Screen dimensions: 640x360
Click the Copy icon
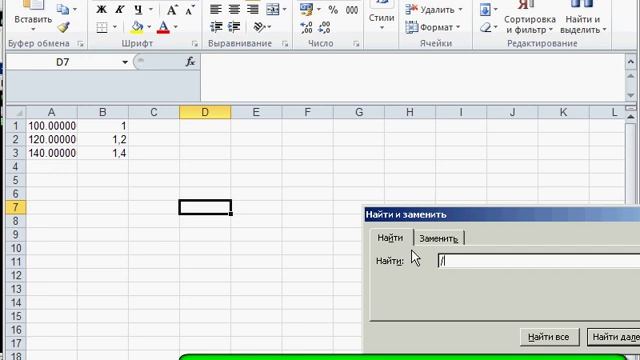tap(62, 9)
